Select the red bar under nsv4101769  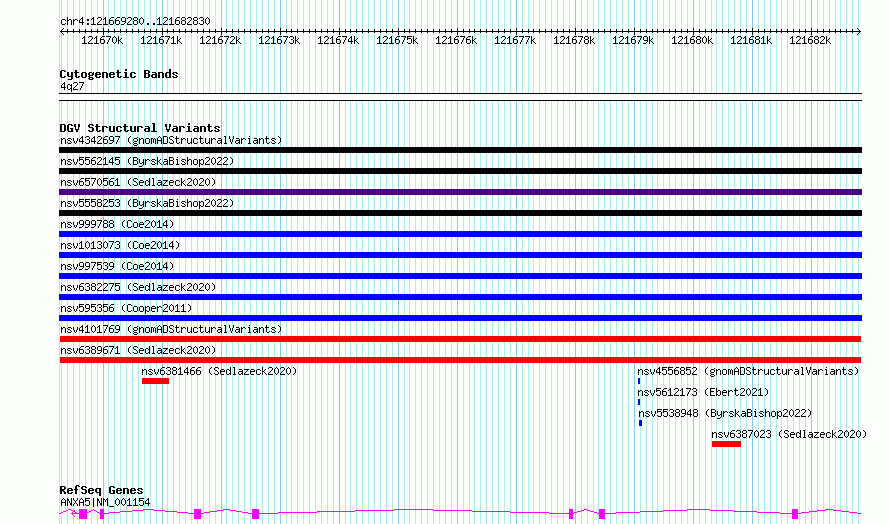460,339
